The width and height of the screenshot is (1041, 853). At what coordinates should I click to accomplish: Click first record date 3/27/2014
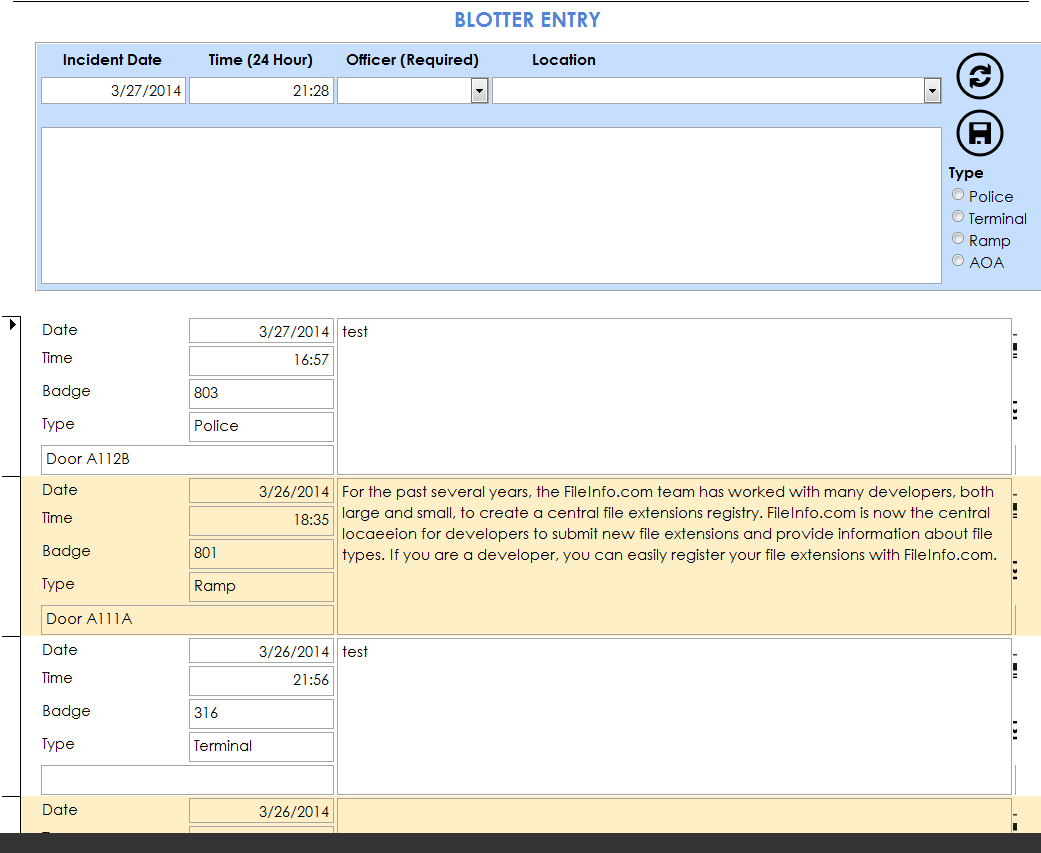262,331
